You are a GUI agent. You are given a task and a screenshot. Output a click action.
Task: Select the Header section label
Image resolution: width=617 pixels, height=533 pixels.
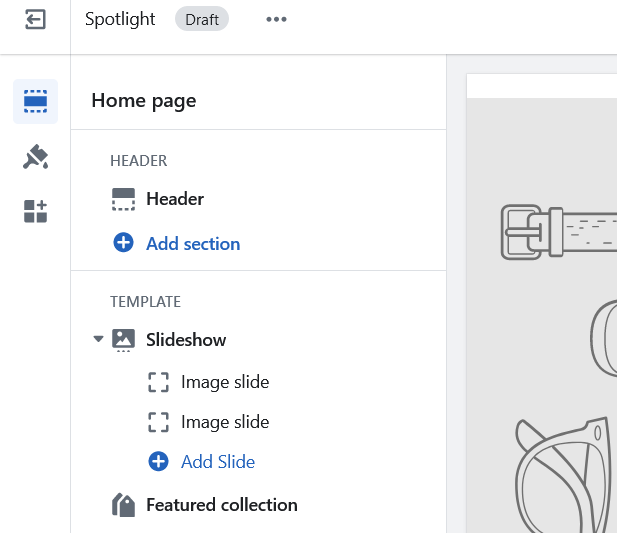pos(175,199)
